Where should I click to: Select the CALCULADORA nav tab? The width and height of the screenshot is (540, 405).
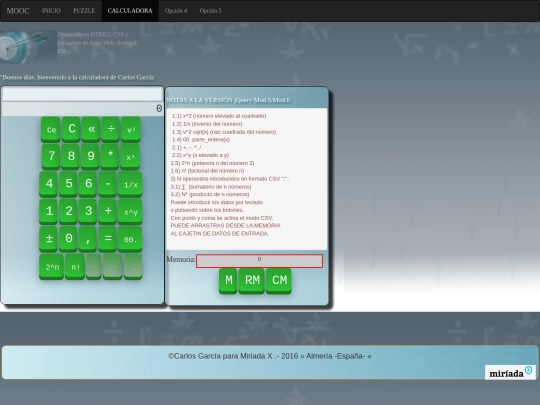[130, 11]
